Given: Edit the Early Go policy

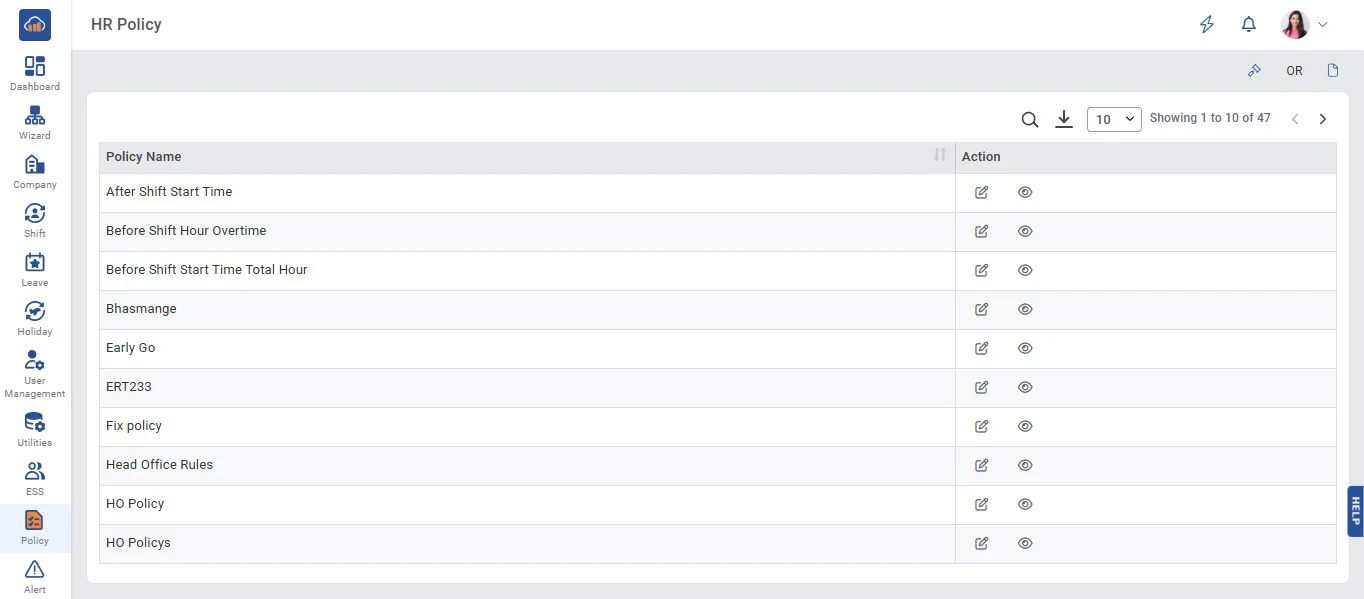Looking at the screenshot, I should point(982,348).
